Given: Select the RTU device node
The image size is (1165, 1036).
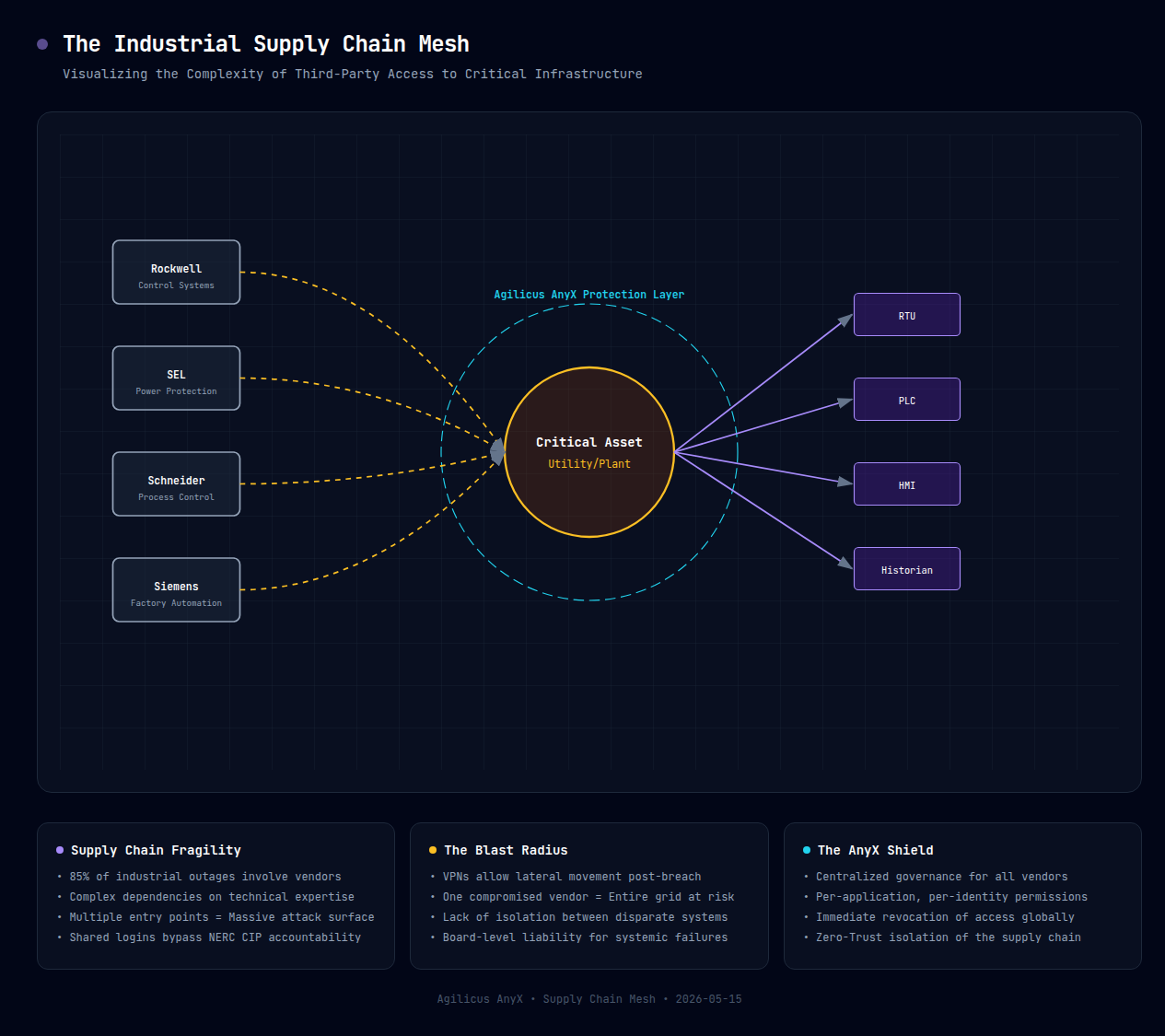Looking at the screenshot, I should 907,315.
